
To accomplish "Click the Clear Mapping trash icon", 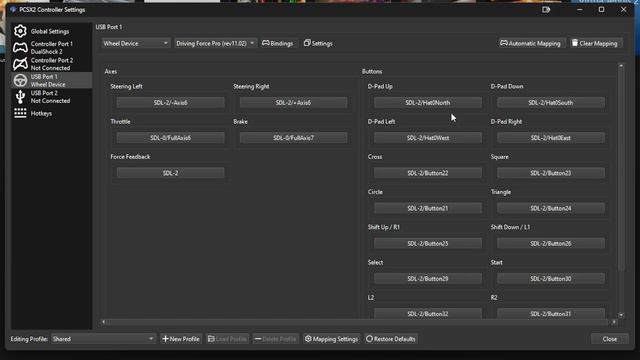I will tap(575, 43).
